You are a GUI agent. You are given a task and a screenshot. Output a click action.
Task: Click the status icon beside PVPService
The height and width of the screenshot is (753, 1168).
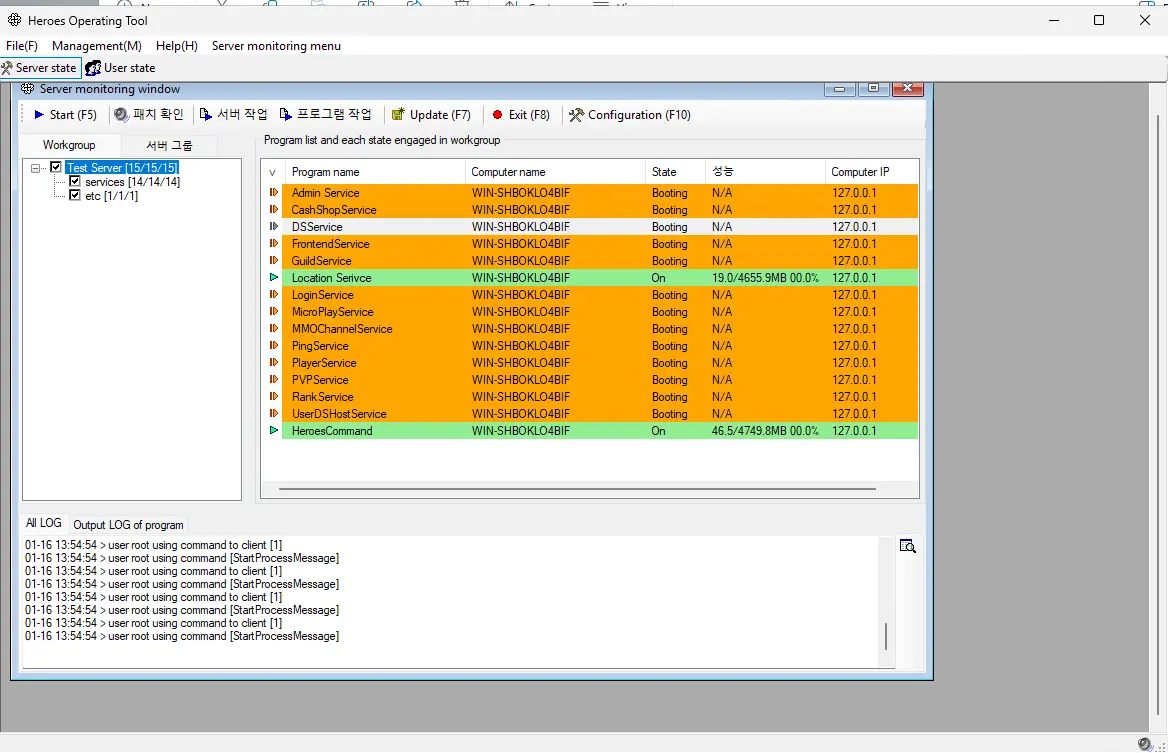(x=273, y=379)
